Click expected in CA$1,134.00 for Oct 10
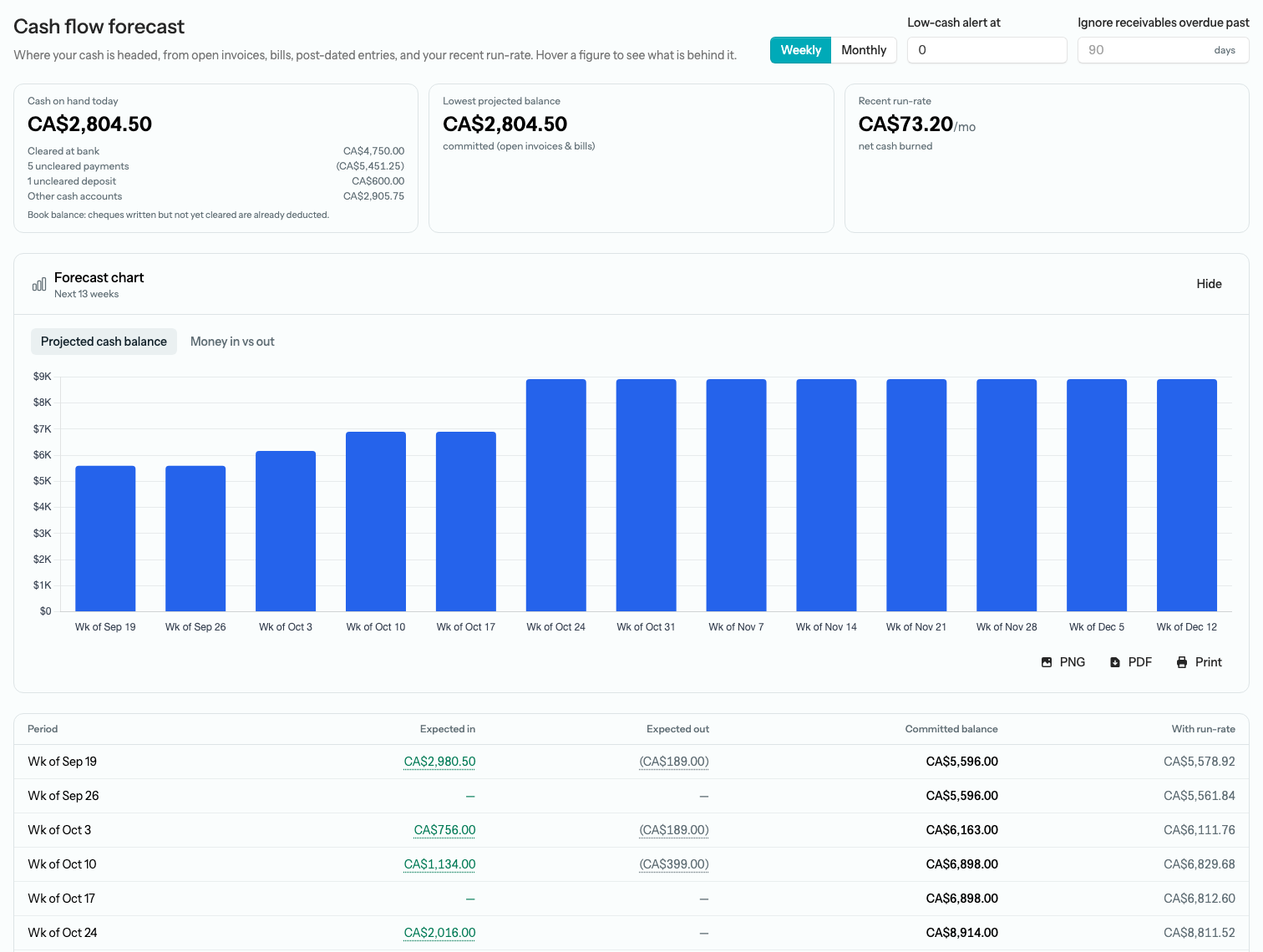 click(x=439, y=864)
